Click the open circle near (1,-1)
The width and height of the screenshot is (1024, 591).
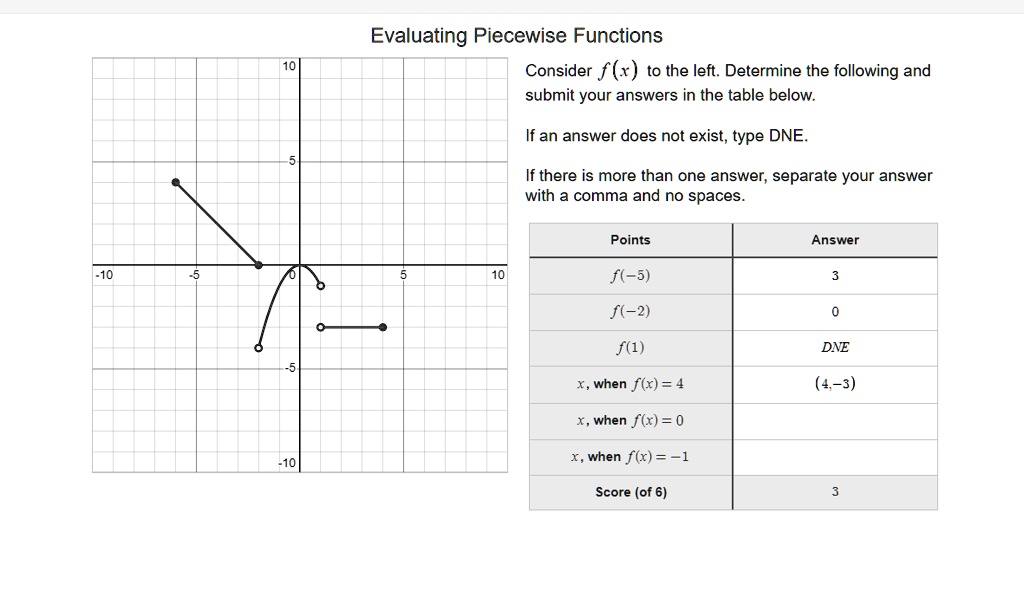320,285
